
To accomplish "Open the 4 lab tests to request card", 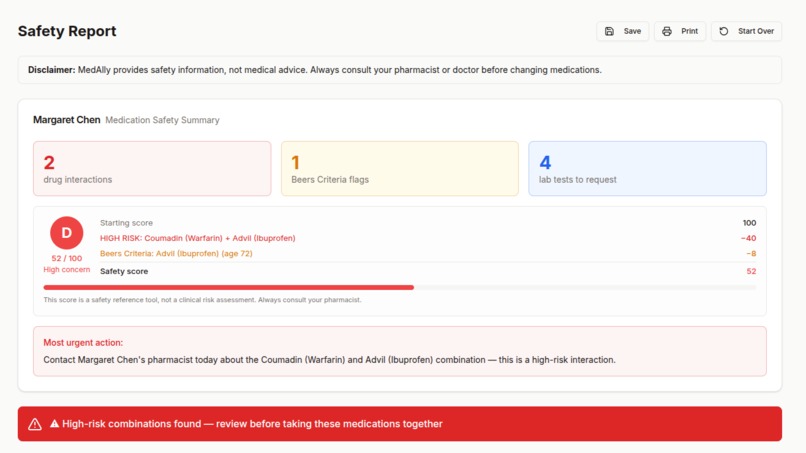I will click(x=648, y=169).
